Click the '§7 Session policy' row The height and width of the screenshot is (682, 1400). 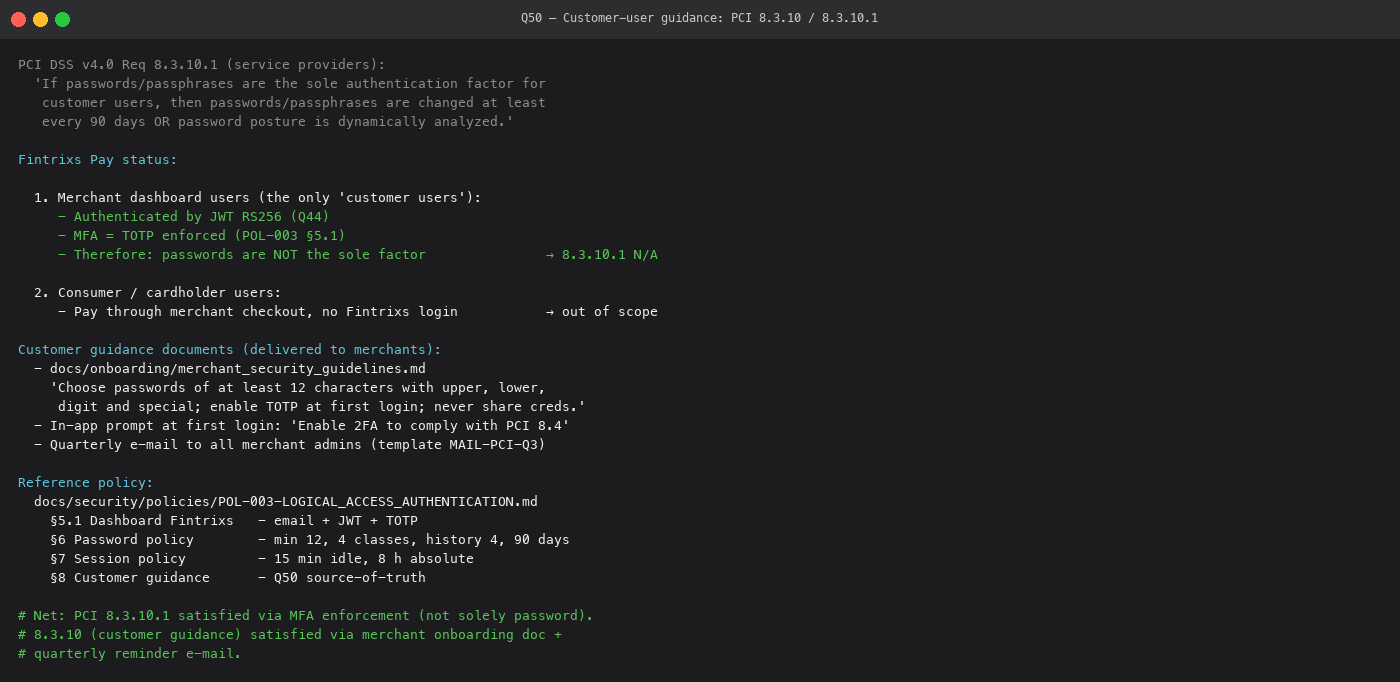[262, 559]
